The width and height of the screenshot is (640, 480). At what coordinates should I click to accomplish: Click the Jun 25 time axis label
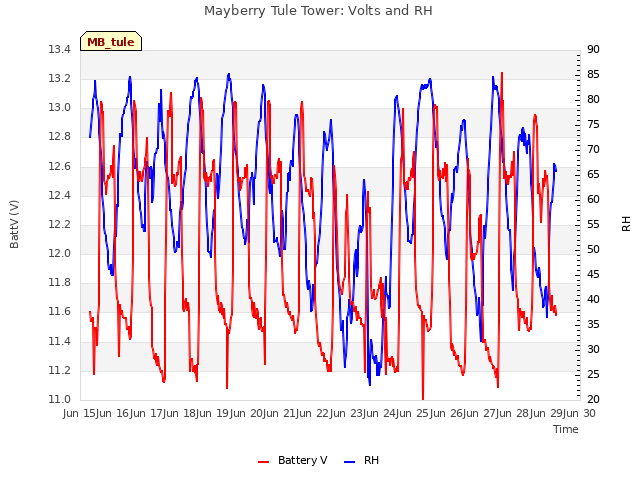(x=414, y=414)
